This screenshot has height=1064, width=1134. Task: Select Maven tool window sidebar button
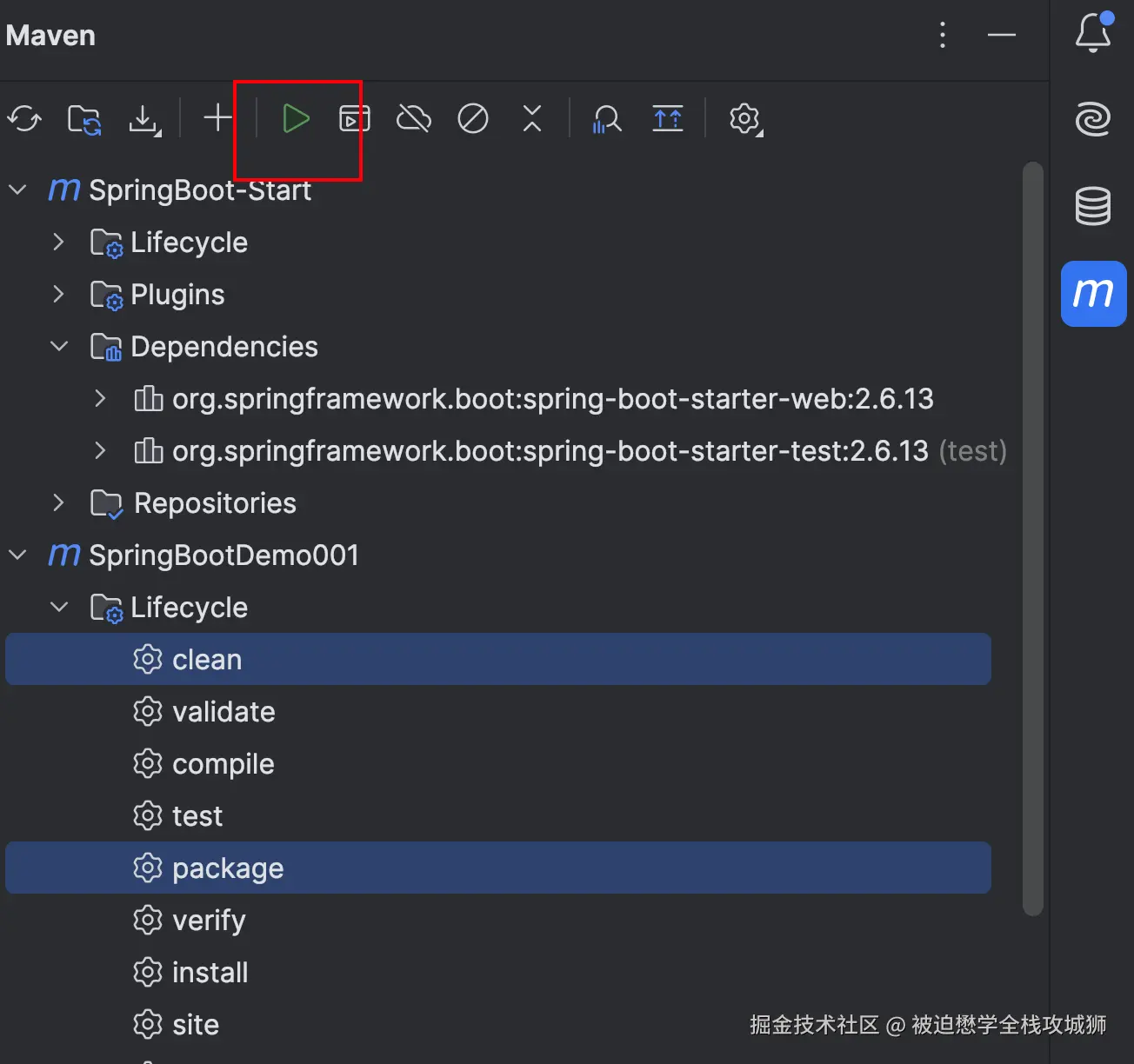click(1093, 294)
